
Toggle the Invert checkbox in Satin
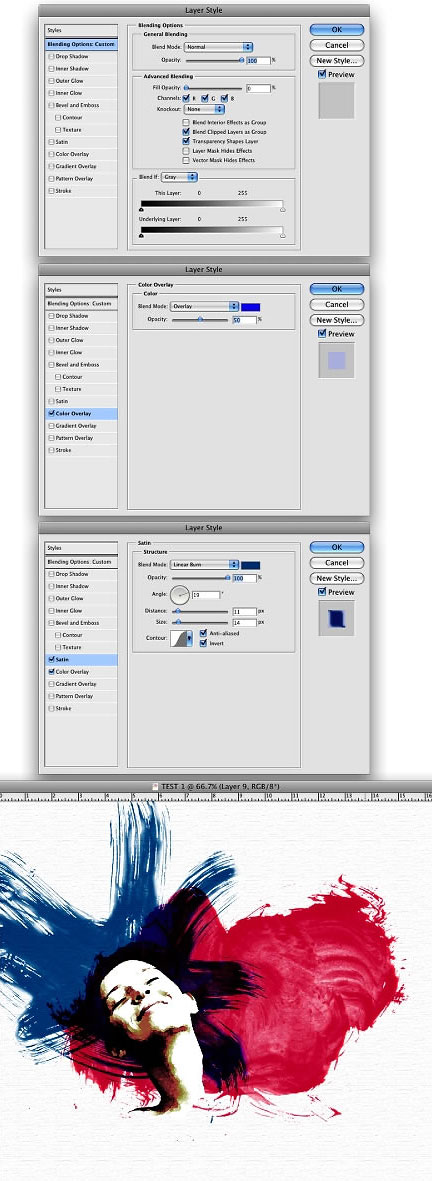coord(203,642)
